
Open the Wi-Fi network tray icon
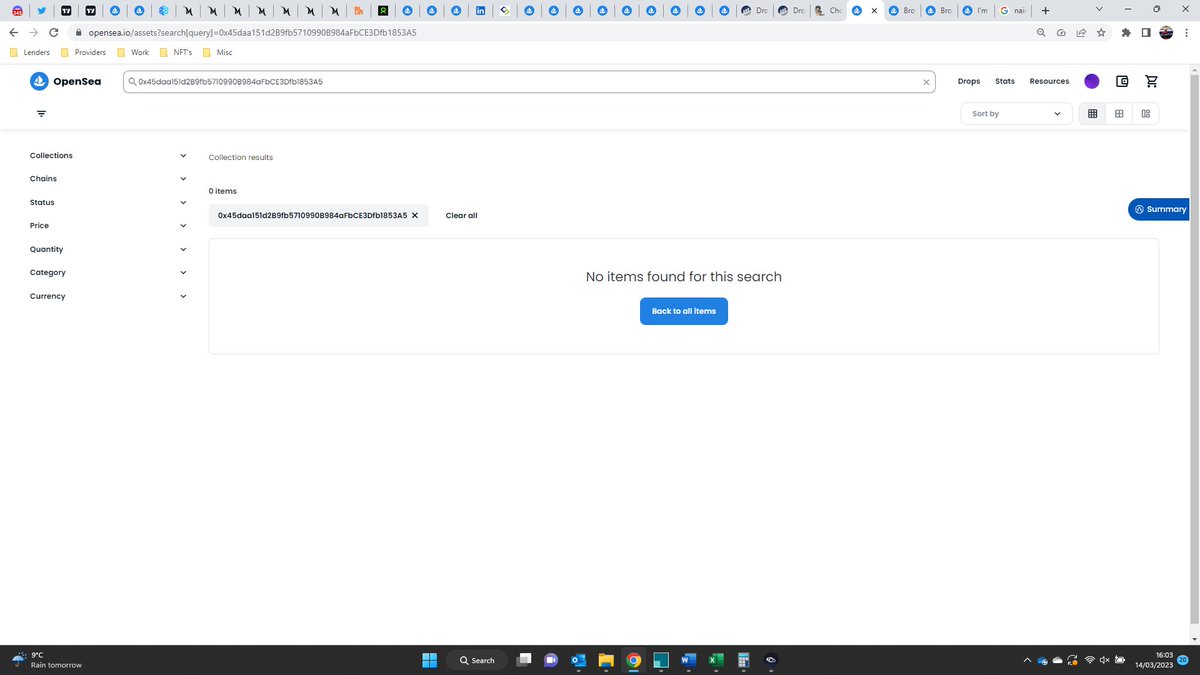1090,660
